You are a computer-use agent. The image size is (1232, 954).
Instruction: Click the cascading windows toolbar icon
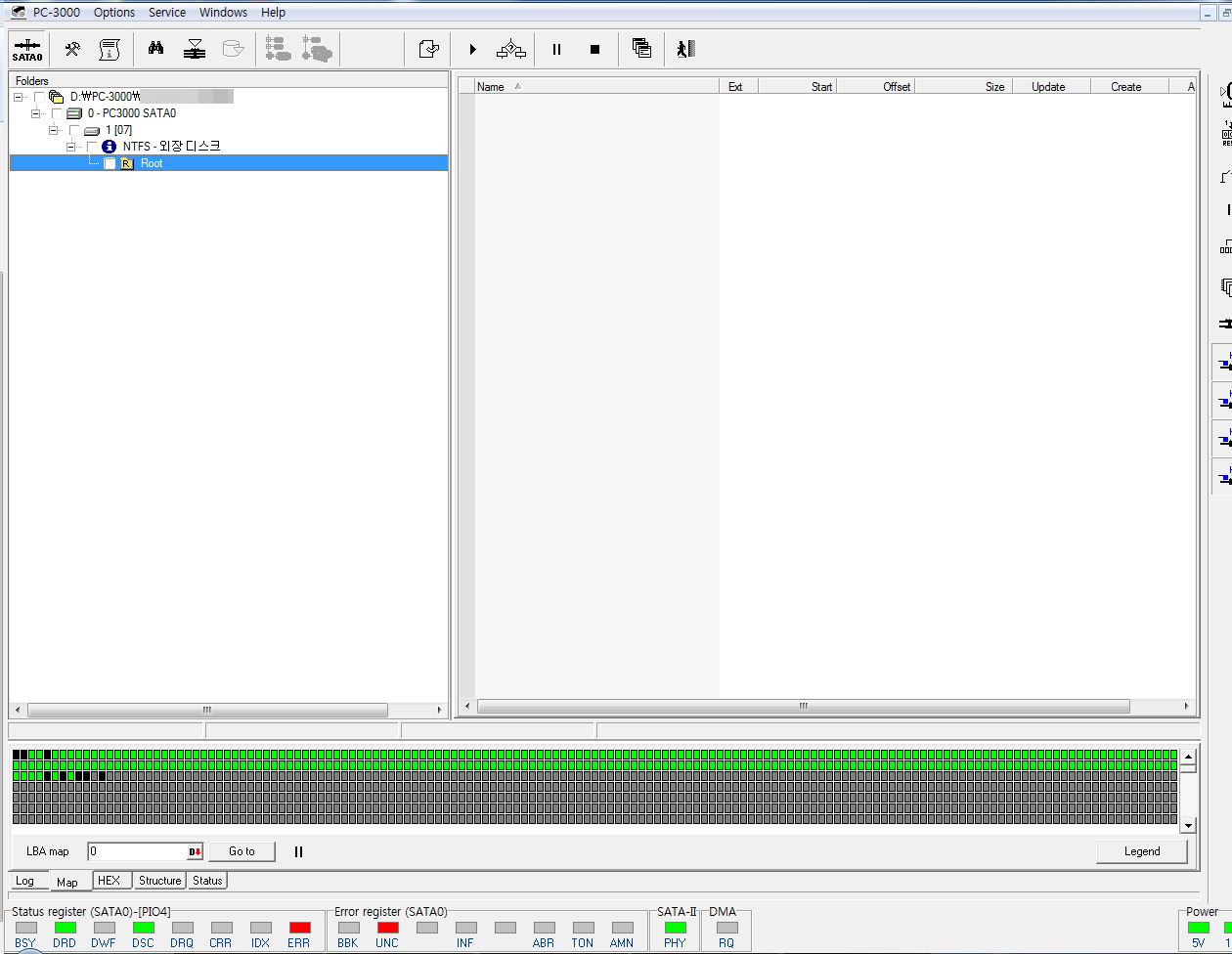tap(641, 49)
